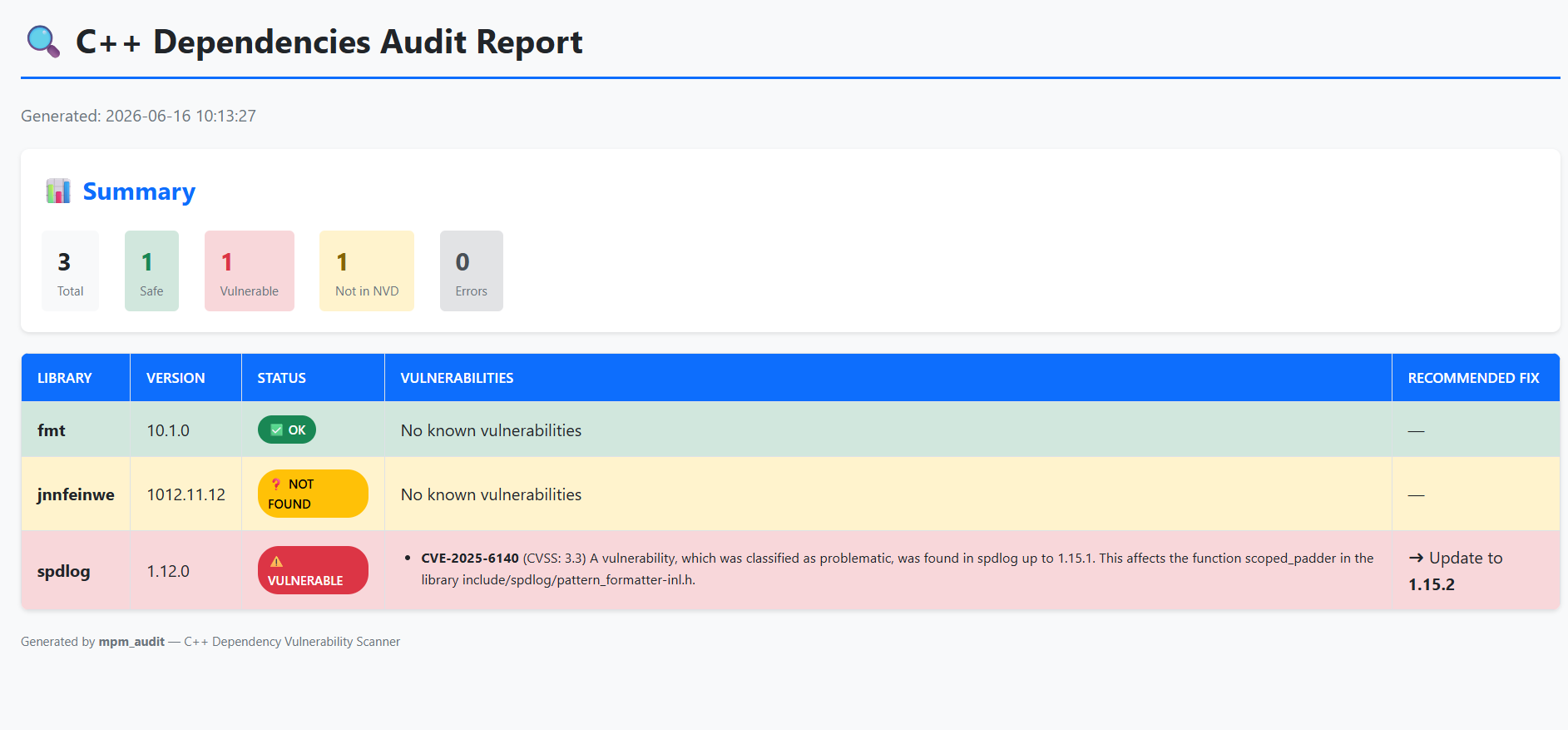Click No known vulnerabilities in jnnfeinwe row
This screenshot has width=1568, height=730.
pos(491,494)
